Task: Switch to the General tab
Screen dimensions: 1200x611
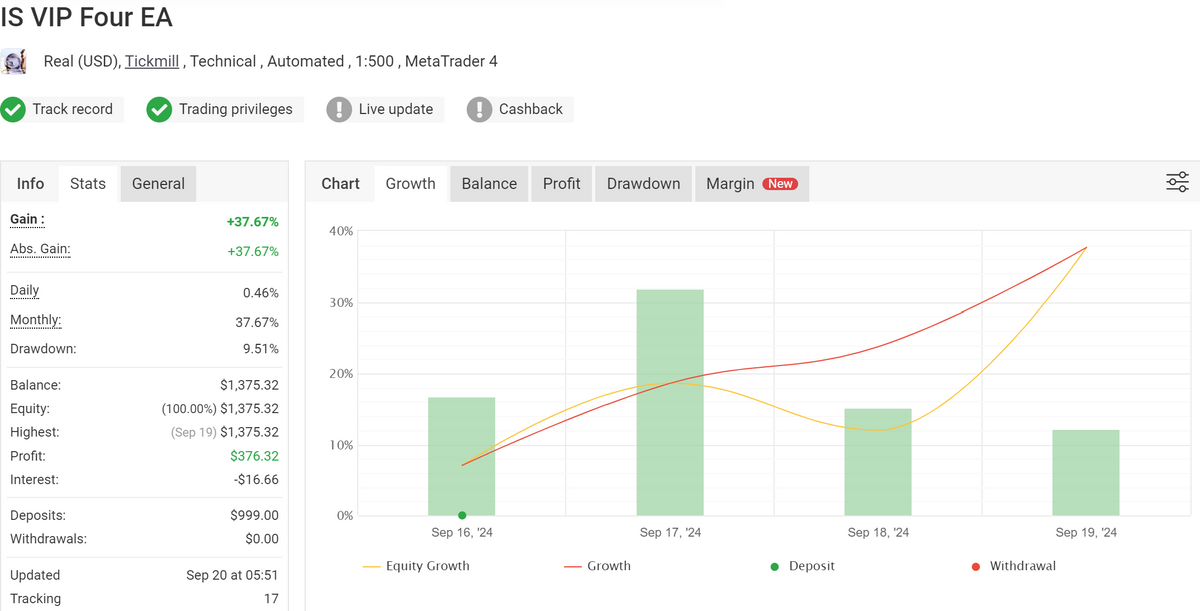Action: 158,184
